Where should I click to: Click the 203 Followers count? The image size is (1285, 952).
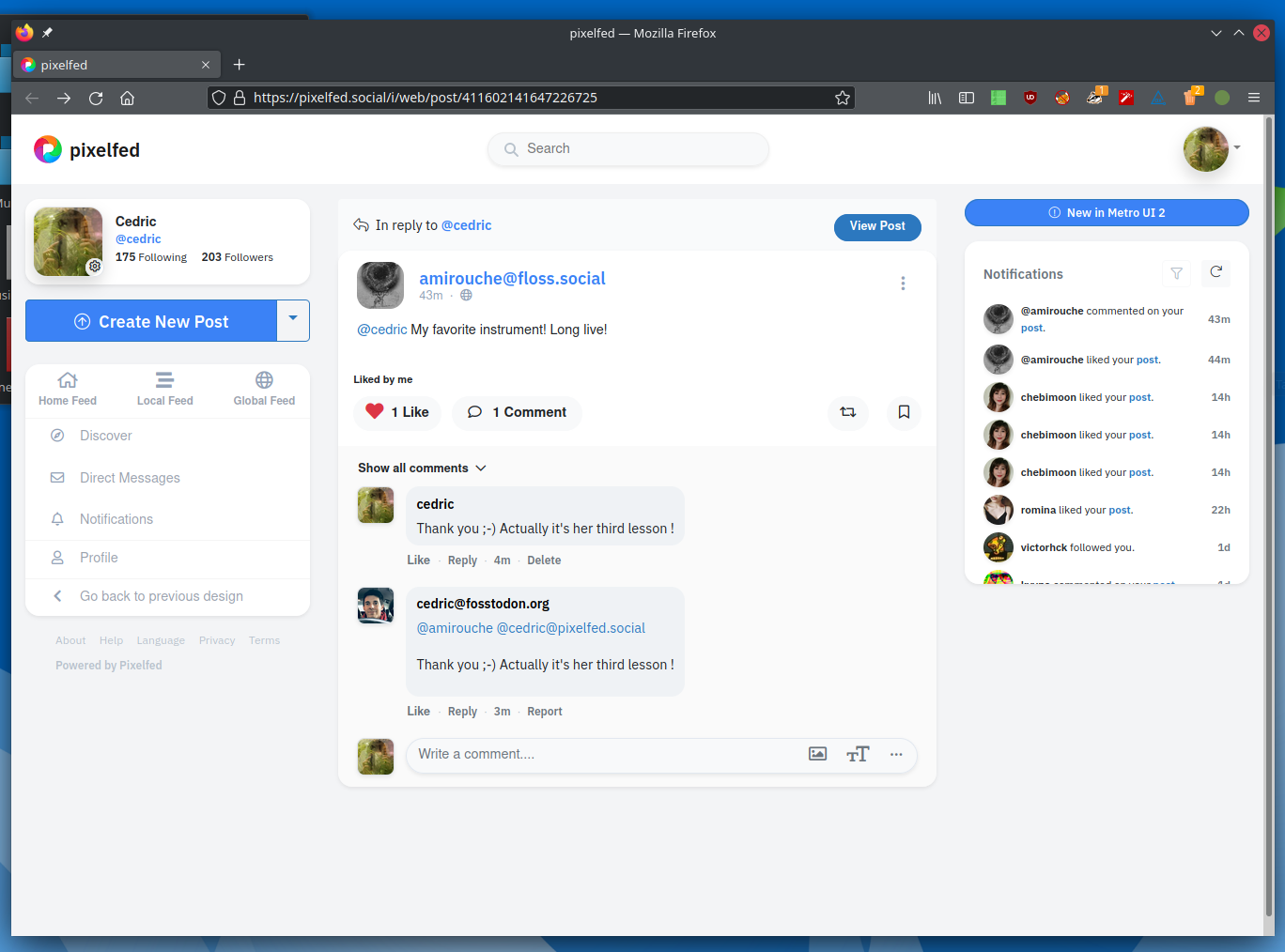tap(238, 257)
